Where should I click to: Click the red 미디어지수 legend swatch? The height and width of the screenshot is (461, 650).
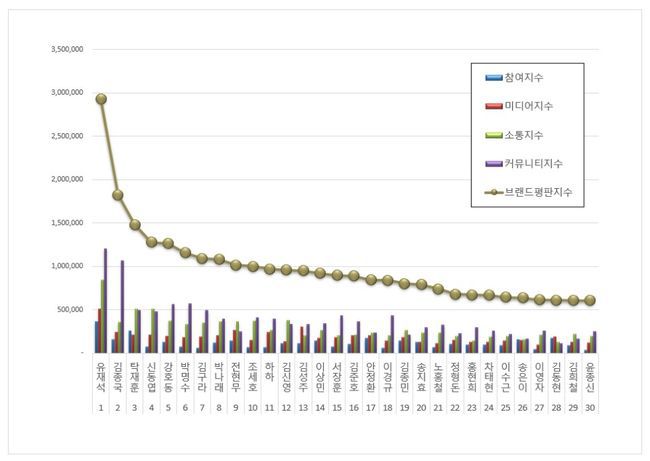pyautogui.click(x=496, y=106)
